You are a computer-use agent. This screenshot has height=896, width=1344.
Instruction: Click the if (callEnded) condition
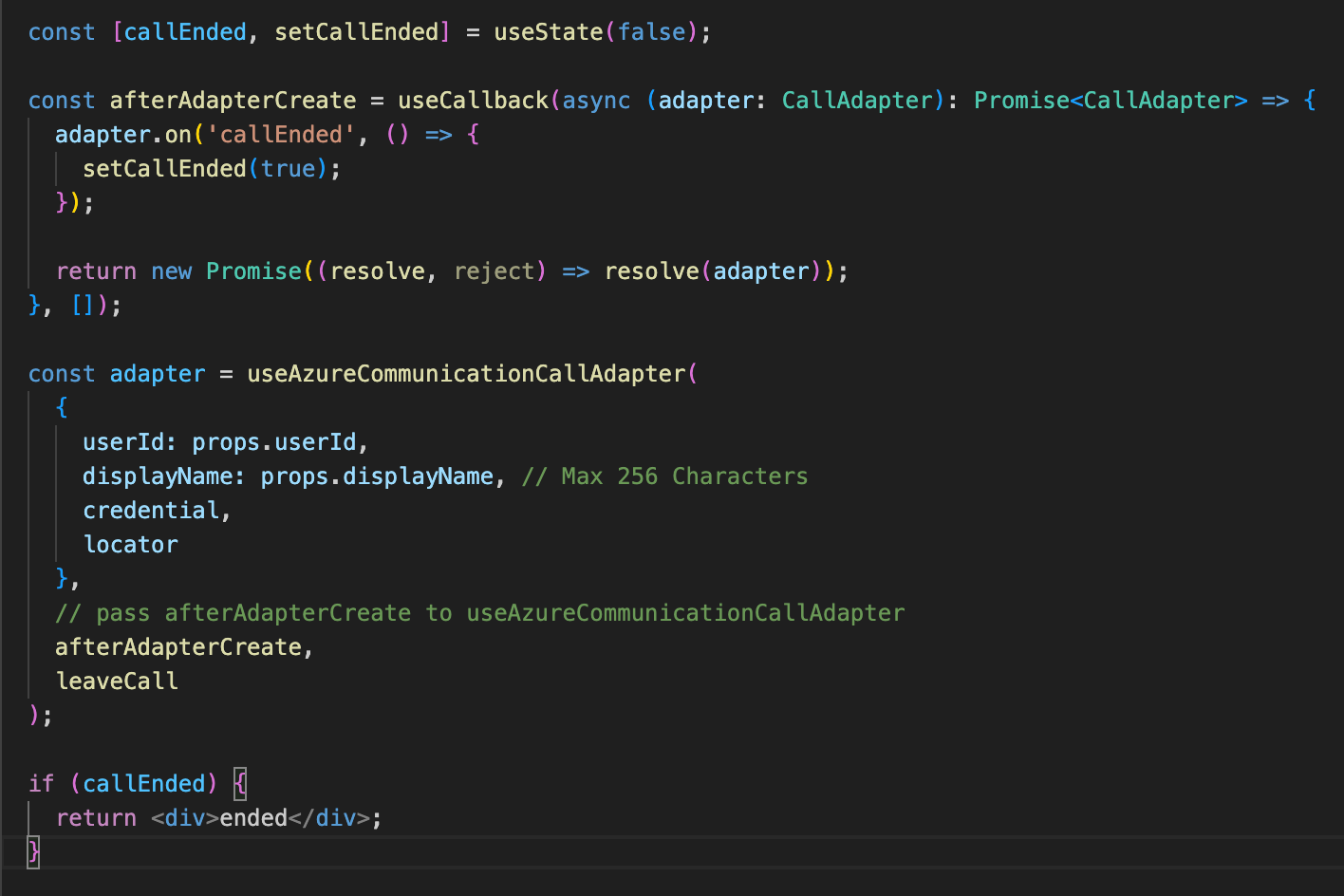(123, 783)
